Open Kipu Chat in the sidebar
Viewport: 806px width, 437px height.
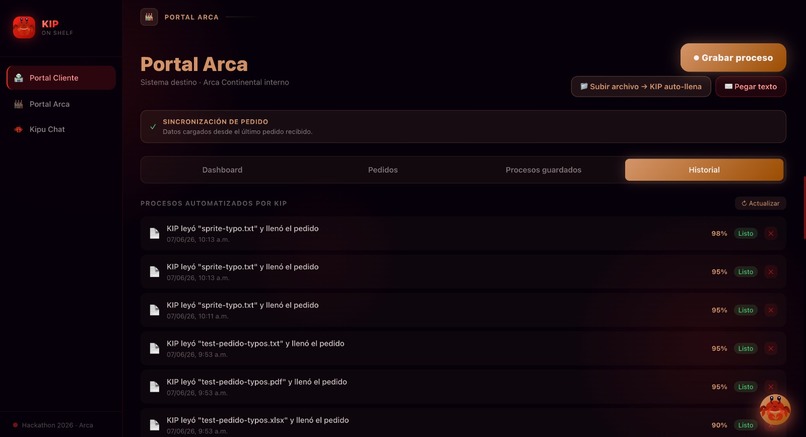pos(61,129)
